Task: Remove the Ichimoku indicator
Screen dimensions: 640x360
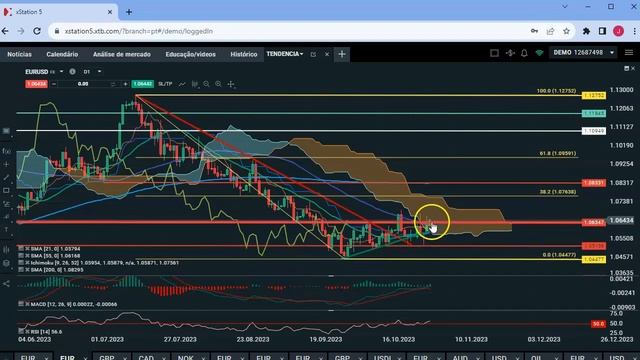Action: 27,263
